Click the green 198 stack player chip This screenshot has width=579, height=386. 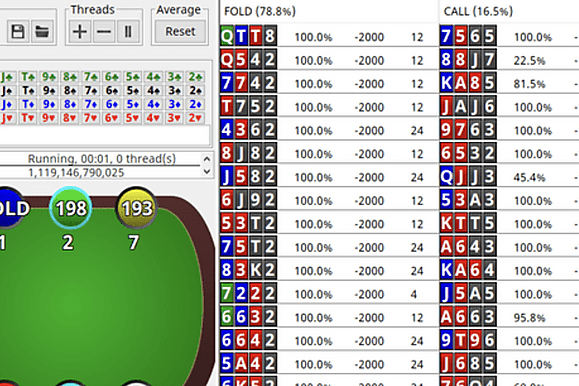[71, 208]
